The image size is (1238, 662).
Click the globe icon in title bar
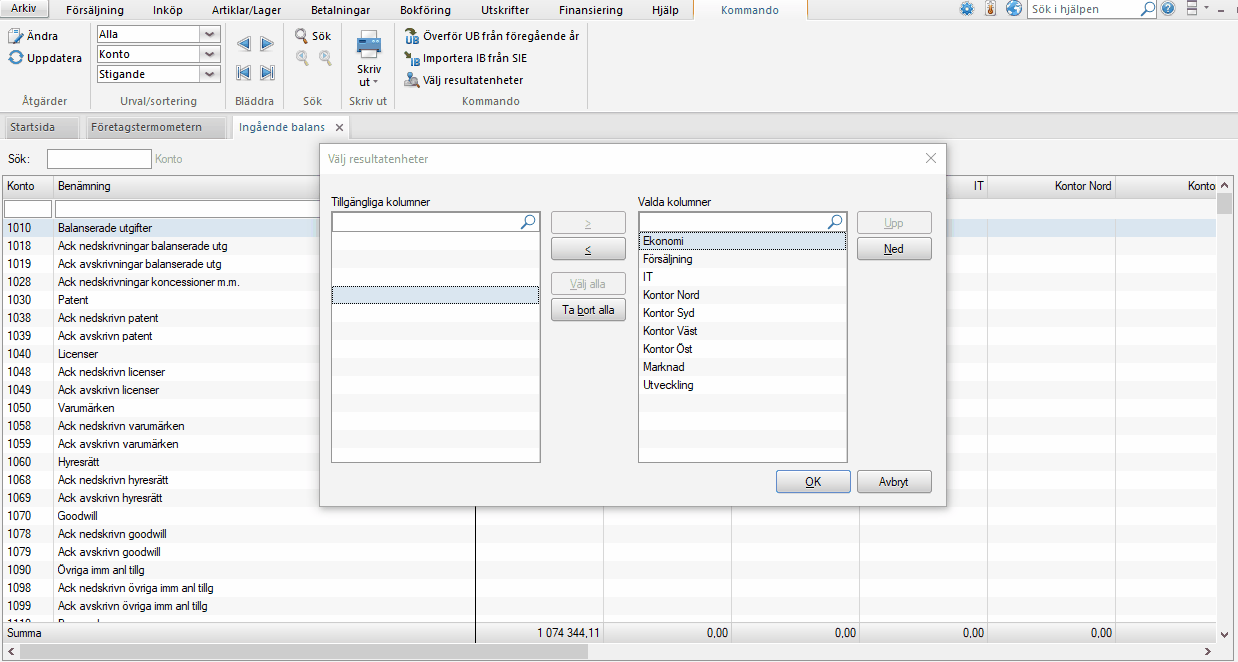click(x=1014, y=9)
